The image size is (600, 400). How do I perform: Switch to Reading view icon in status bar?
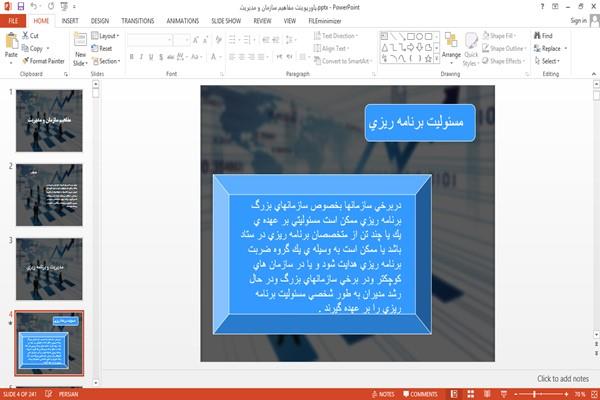(487, 394)
